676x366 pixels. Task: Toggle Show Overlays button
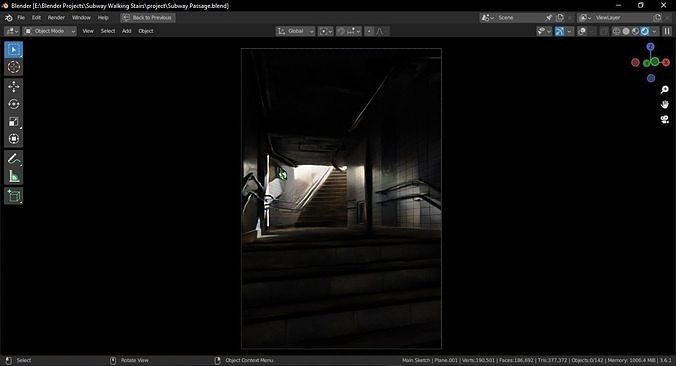582,31
